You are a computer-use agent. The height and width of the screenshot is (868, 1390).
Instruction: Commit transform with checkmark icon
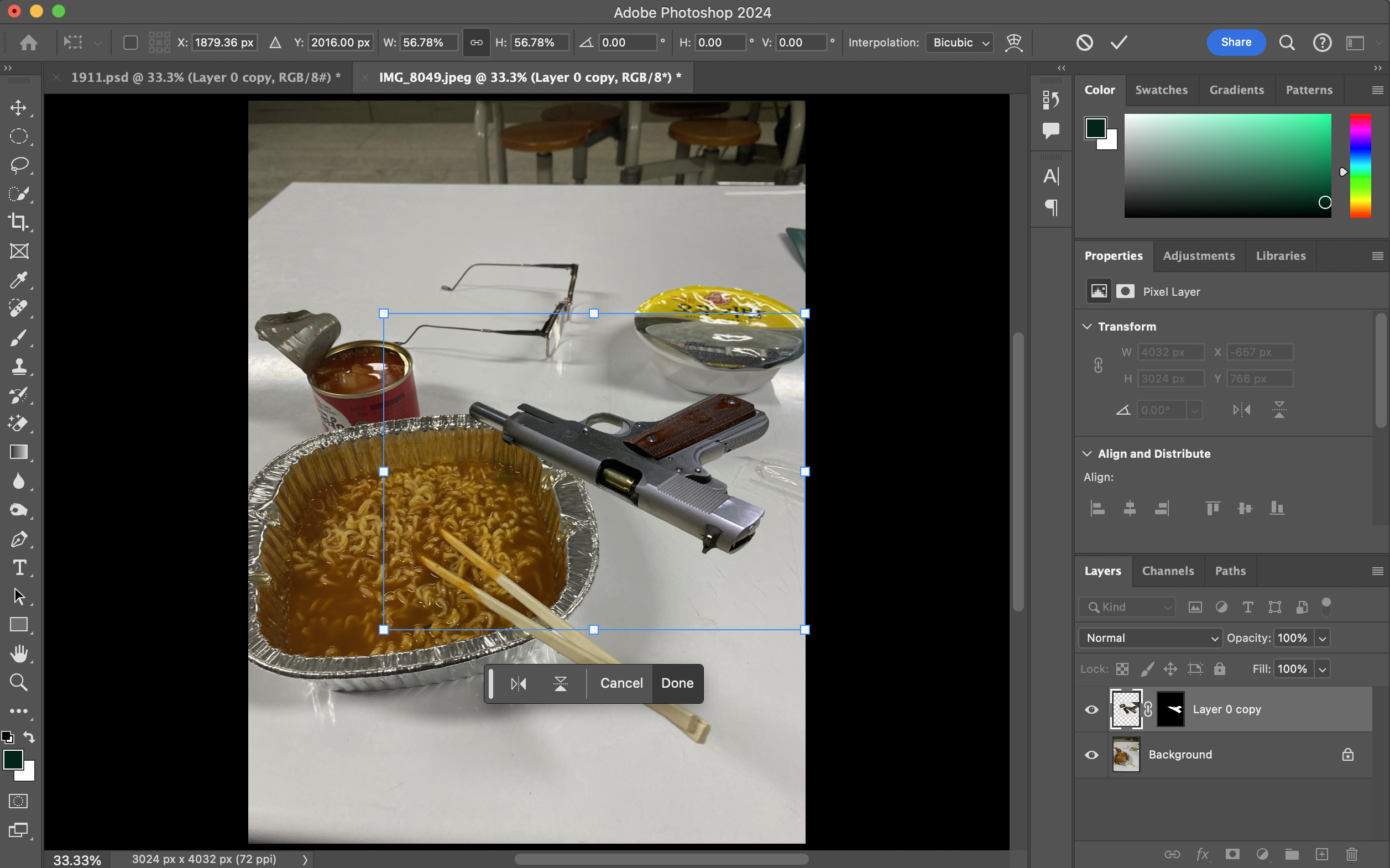[x=1119, y=43]
